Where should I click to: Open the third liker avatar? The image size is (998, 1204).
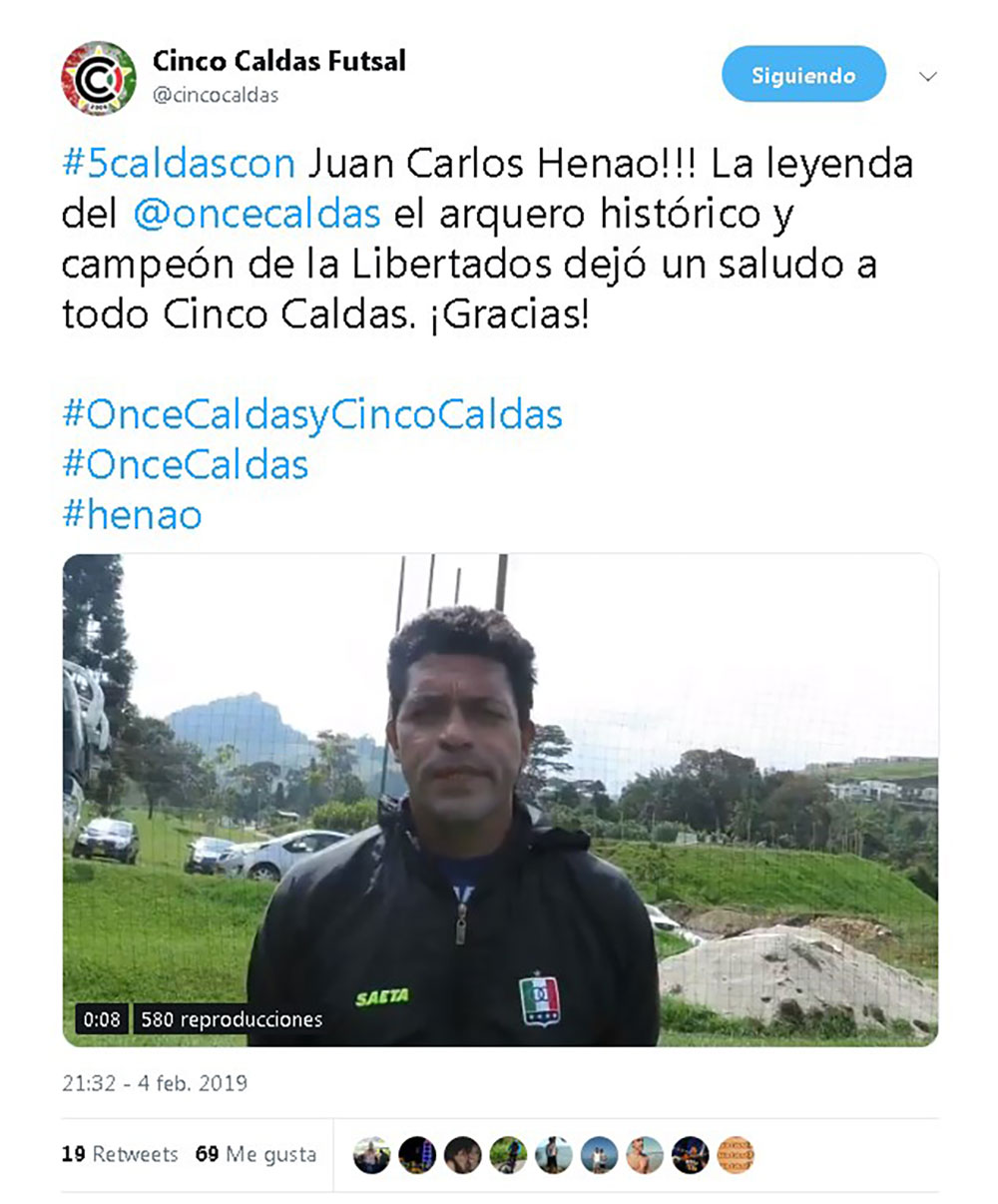[463, 1155]
